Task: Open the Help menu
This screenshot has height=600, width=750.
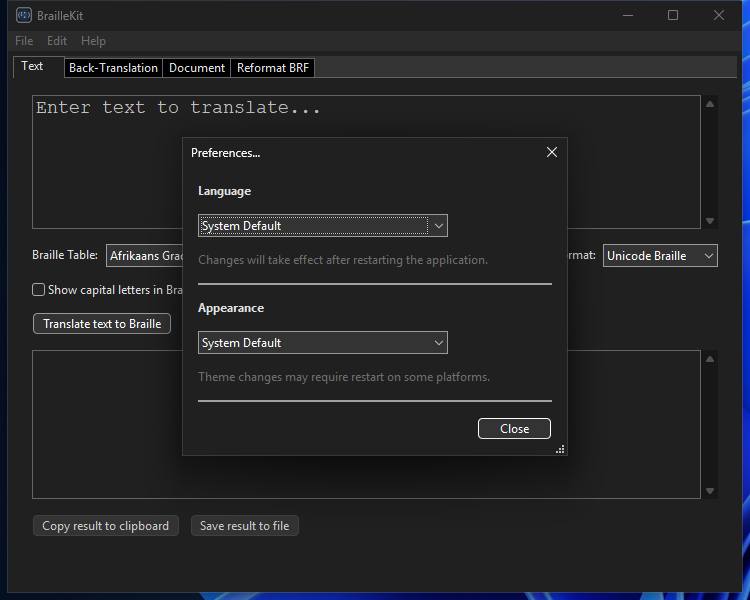Action: (x=93, y=41)
